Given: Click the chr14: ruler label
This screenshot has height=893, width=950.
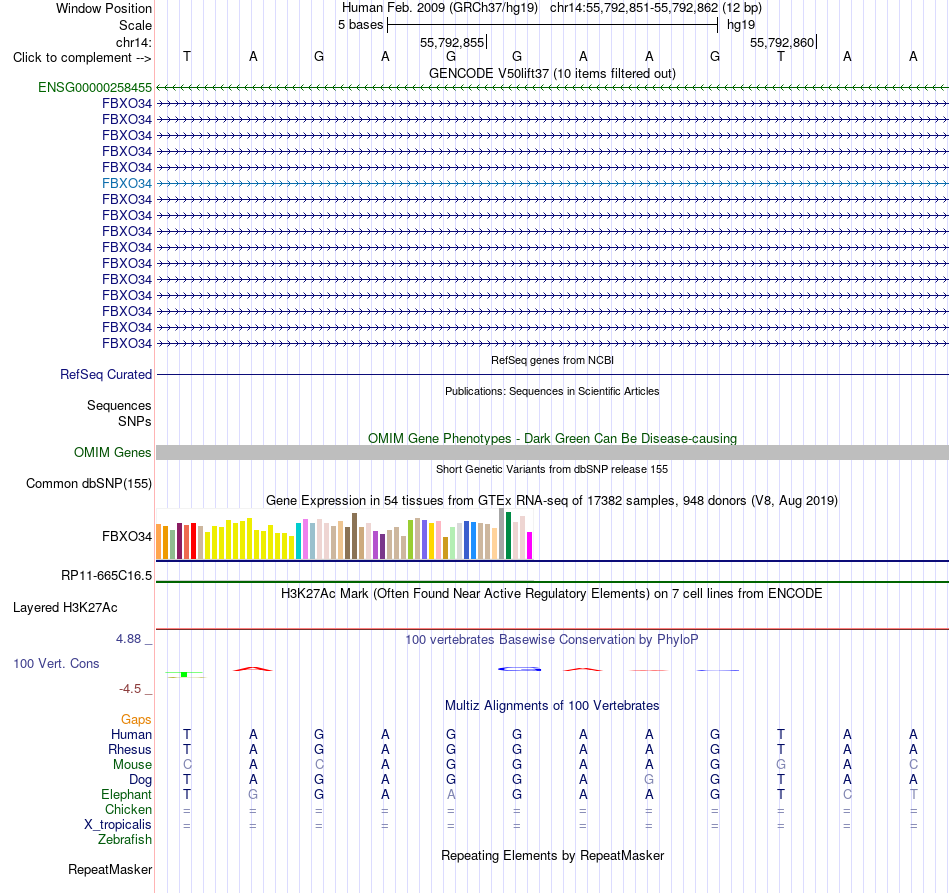Looking at the screenshot, I should coord(133,42).
